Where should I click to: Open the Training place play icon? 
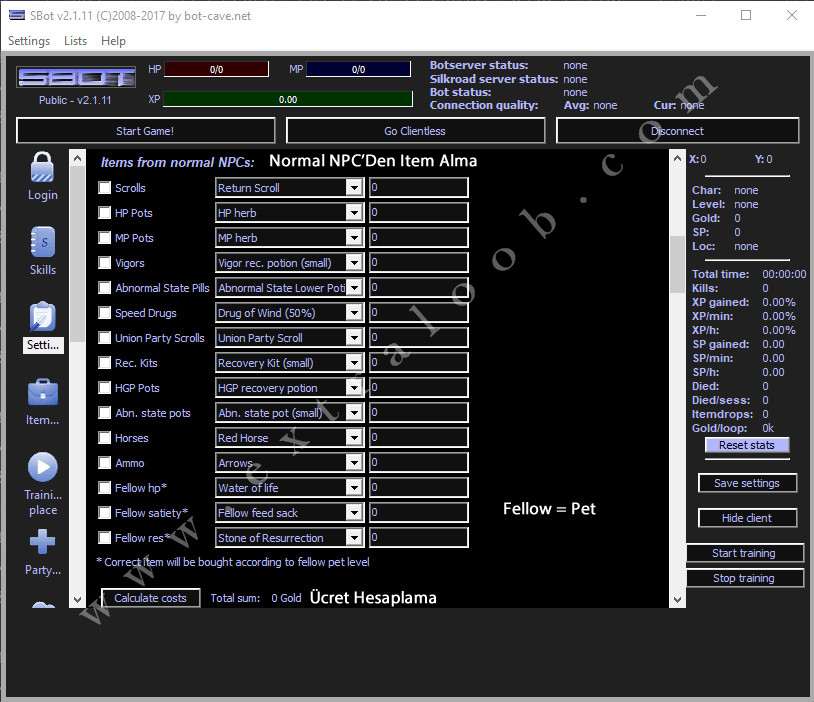(42, 467)
